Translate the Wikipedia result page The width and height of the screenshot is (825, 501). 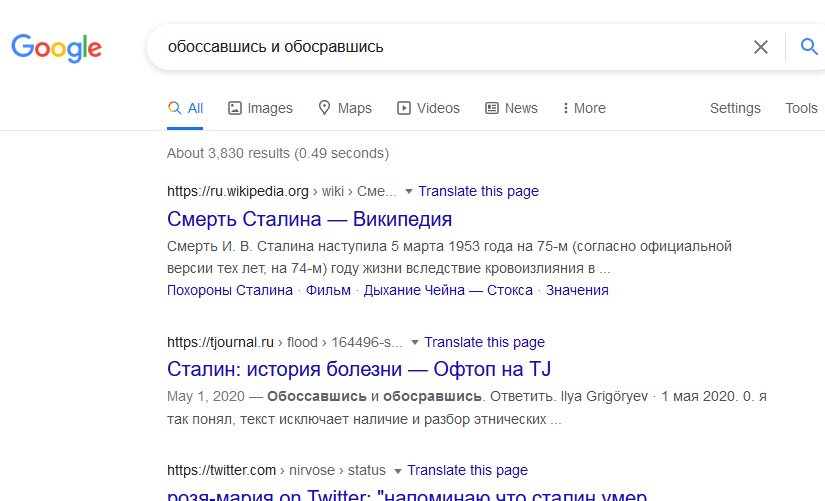478,191
